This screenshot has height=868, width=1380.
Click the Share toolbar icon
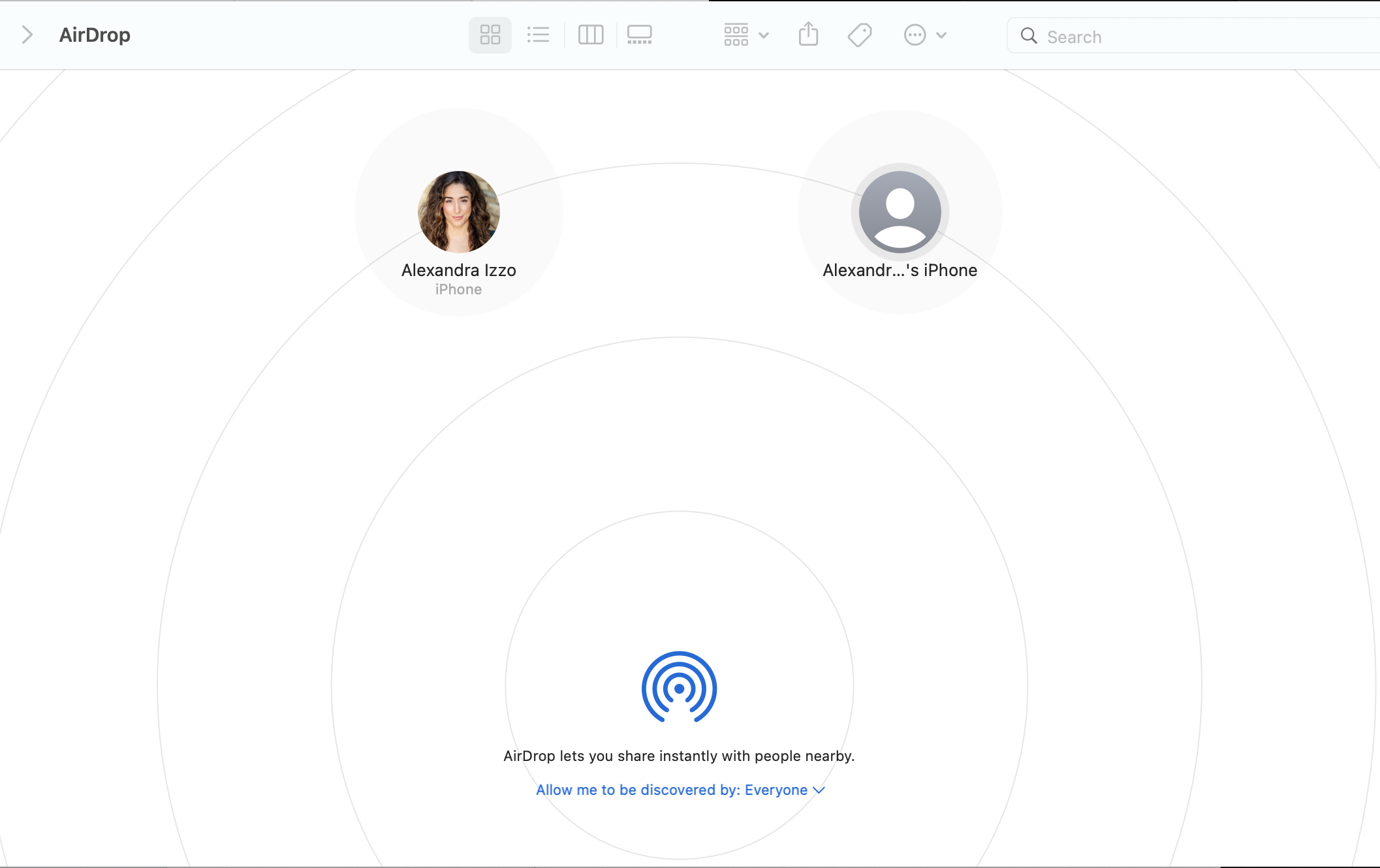coord(808,34)
